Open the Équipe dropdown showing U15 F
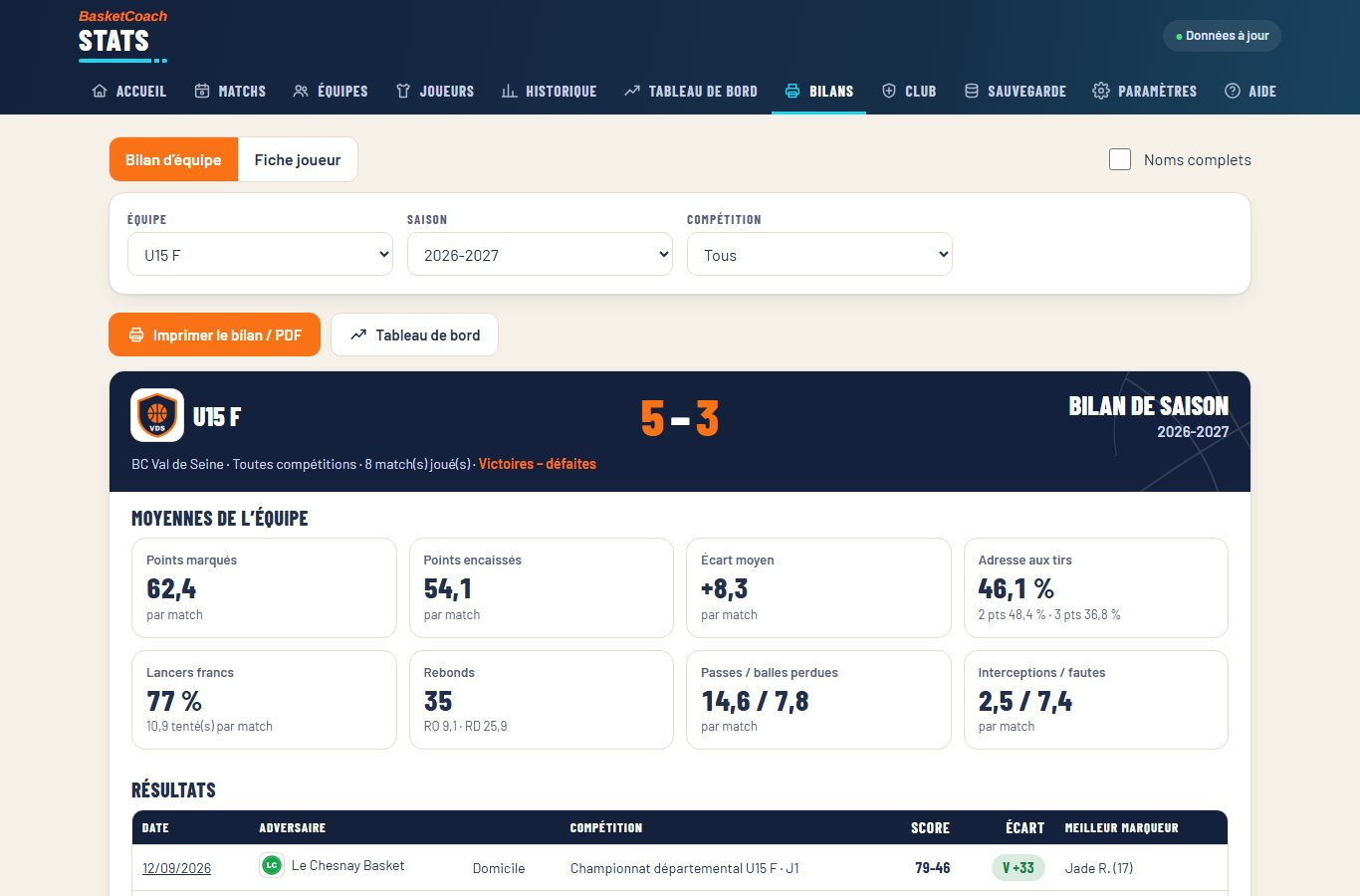Image resolution: width=1360 pixels, height=896 pixels. [260, 255]
